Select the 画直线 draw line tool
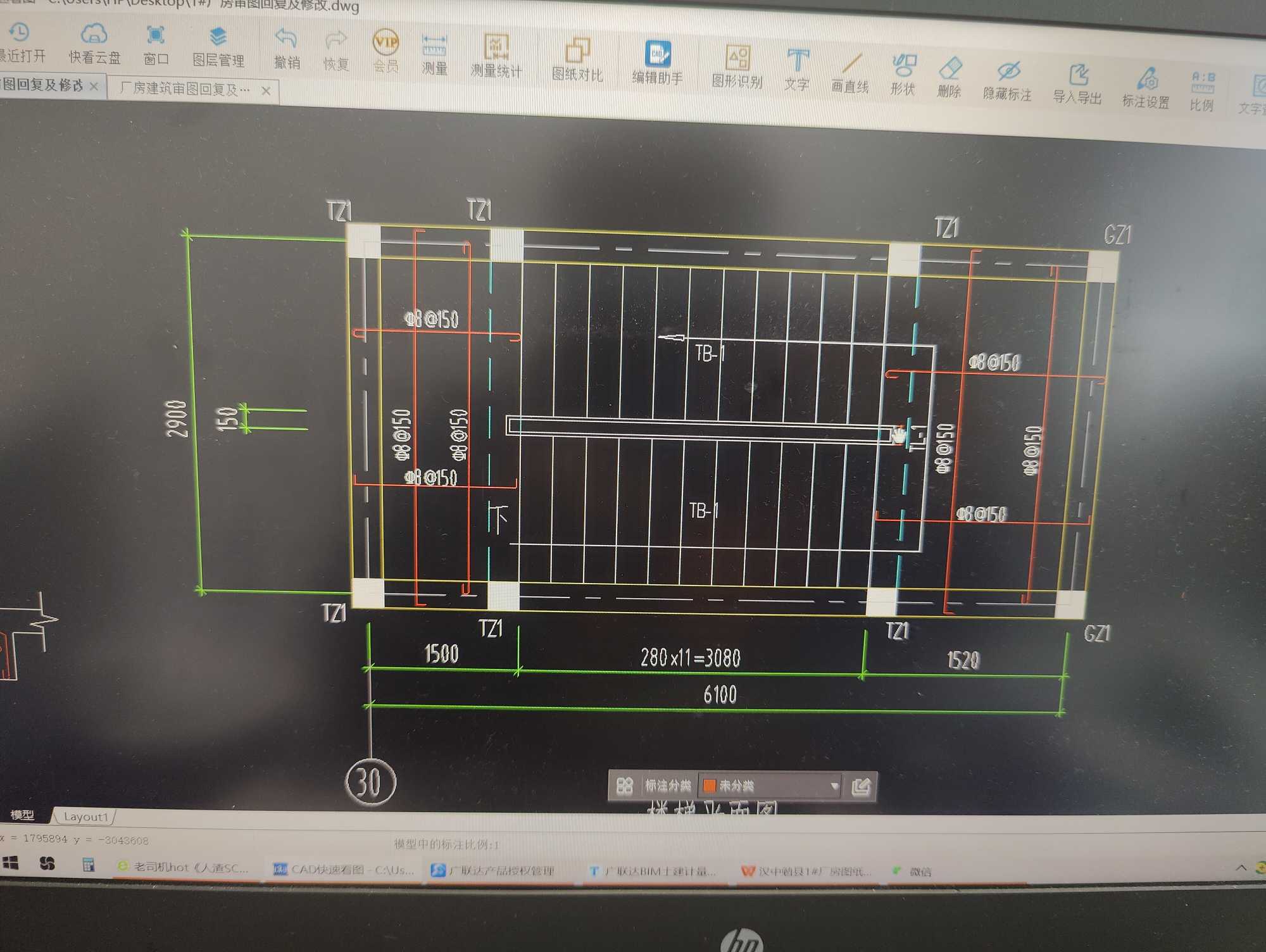The width and height of the screenshot is (1266, 952). pos(850,73)
